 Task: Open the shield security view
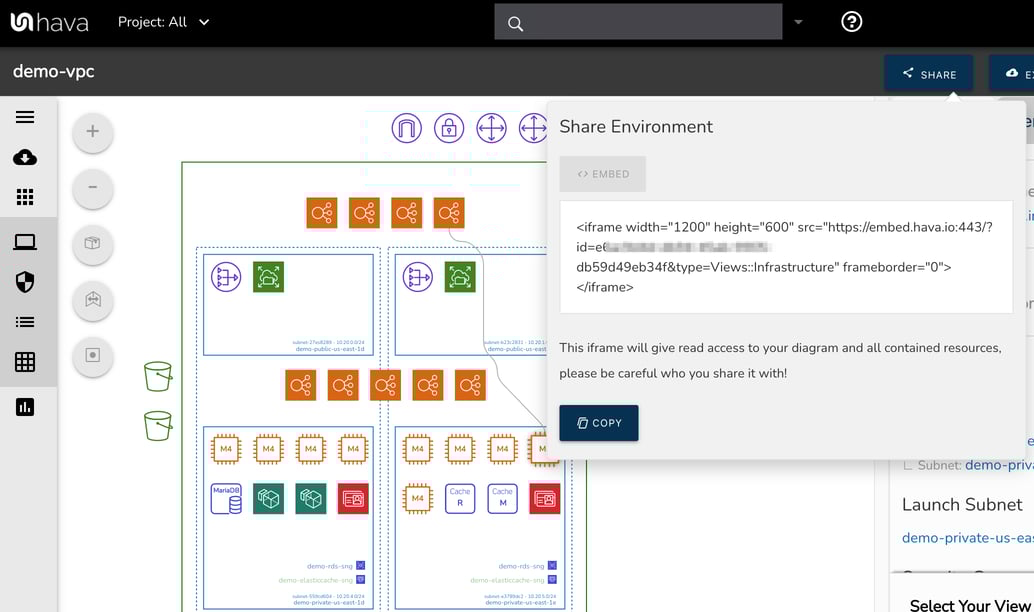(x=25, y=283)
